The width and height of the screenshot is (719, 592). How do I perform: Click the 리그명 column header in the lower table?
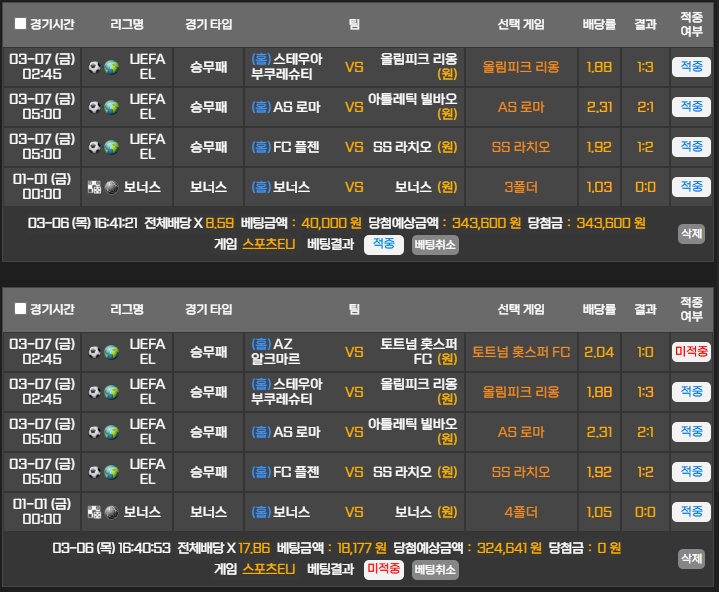coord(126,309)
